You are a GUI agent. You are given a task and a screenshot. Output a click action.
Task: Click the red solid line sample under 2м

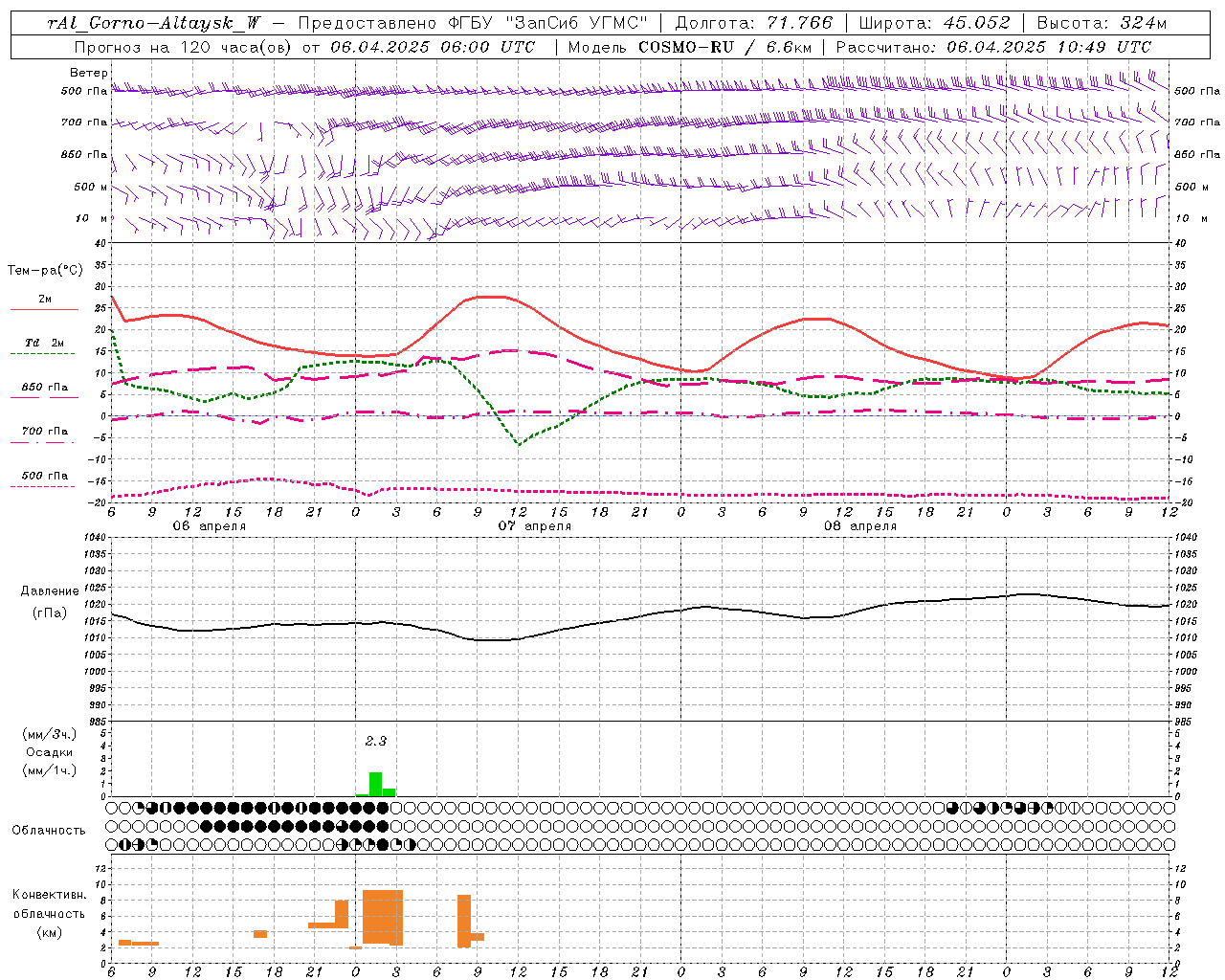[44, 310]
